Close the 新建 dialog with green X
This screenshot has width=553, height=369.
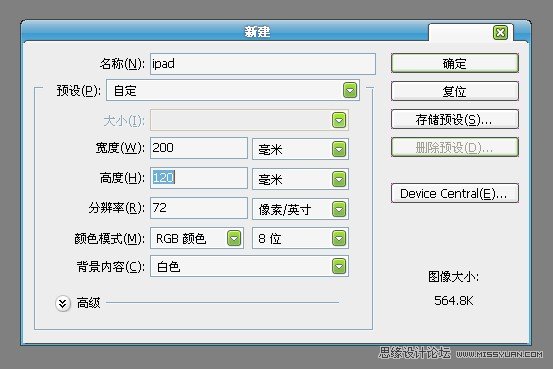[500, 33]
